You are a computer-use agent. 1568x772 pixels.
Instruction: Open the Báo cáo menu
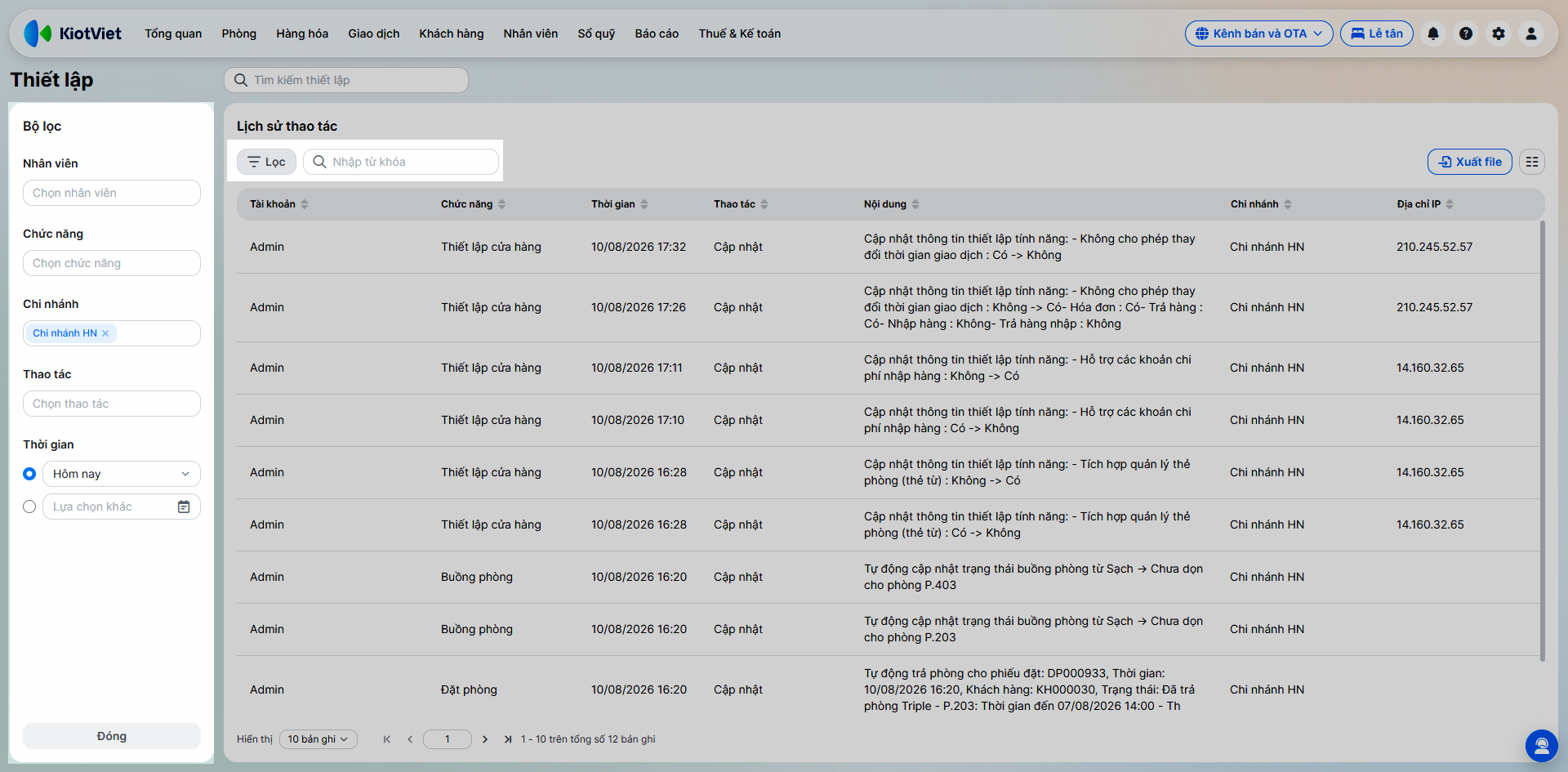[657, 33]
